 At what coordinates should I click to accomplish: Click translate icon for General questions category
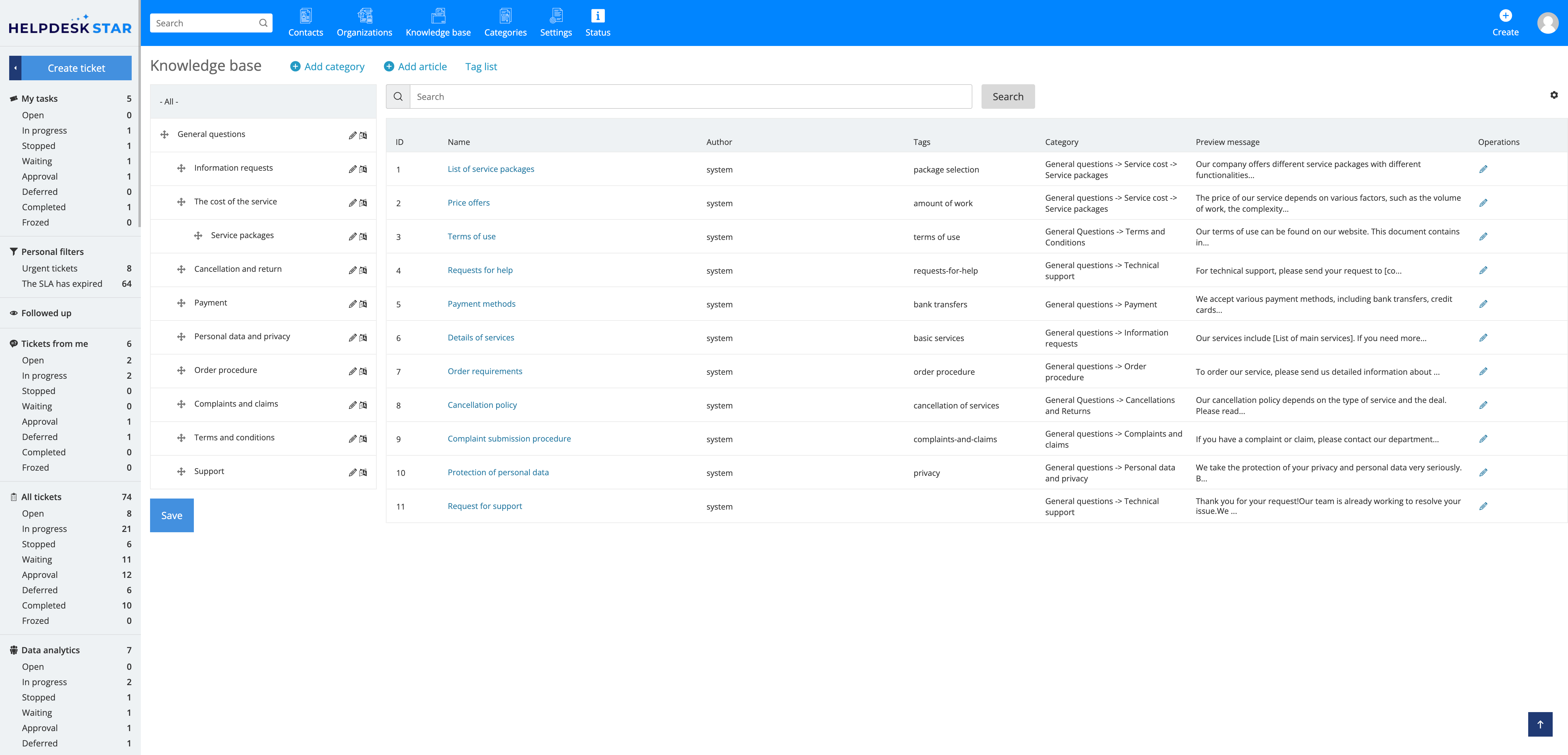[364, 135]
